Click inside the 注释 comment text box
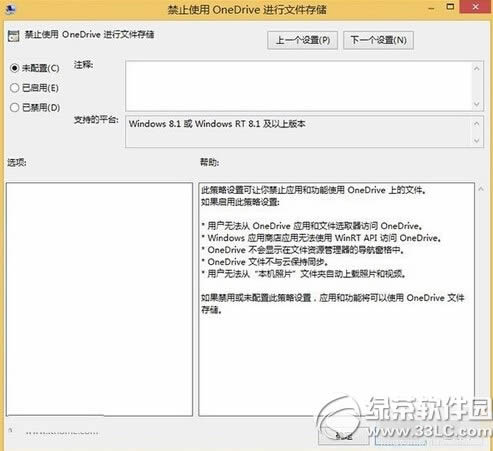This screenshot has width=493, height=451. coord(298,86)
